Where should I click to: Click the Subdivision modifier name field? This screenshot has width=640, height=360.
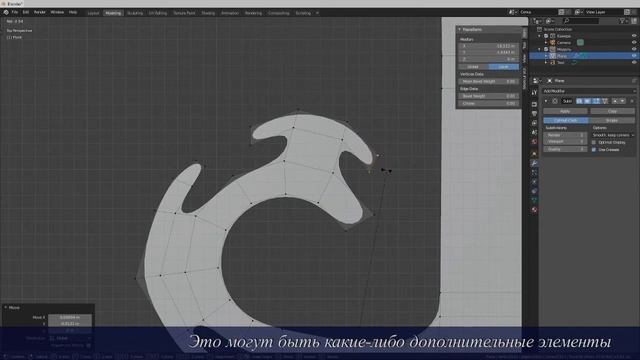pos(567,101)
